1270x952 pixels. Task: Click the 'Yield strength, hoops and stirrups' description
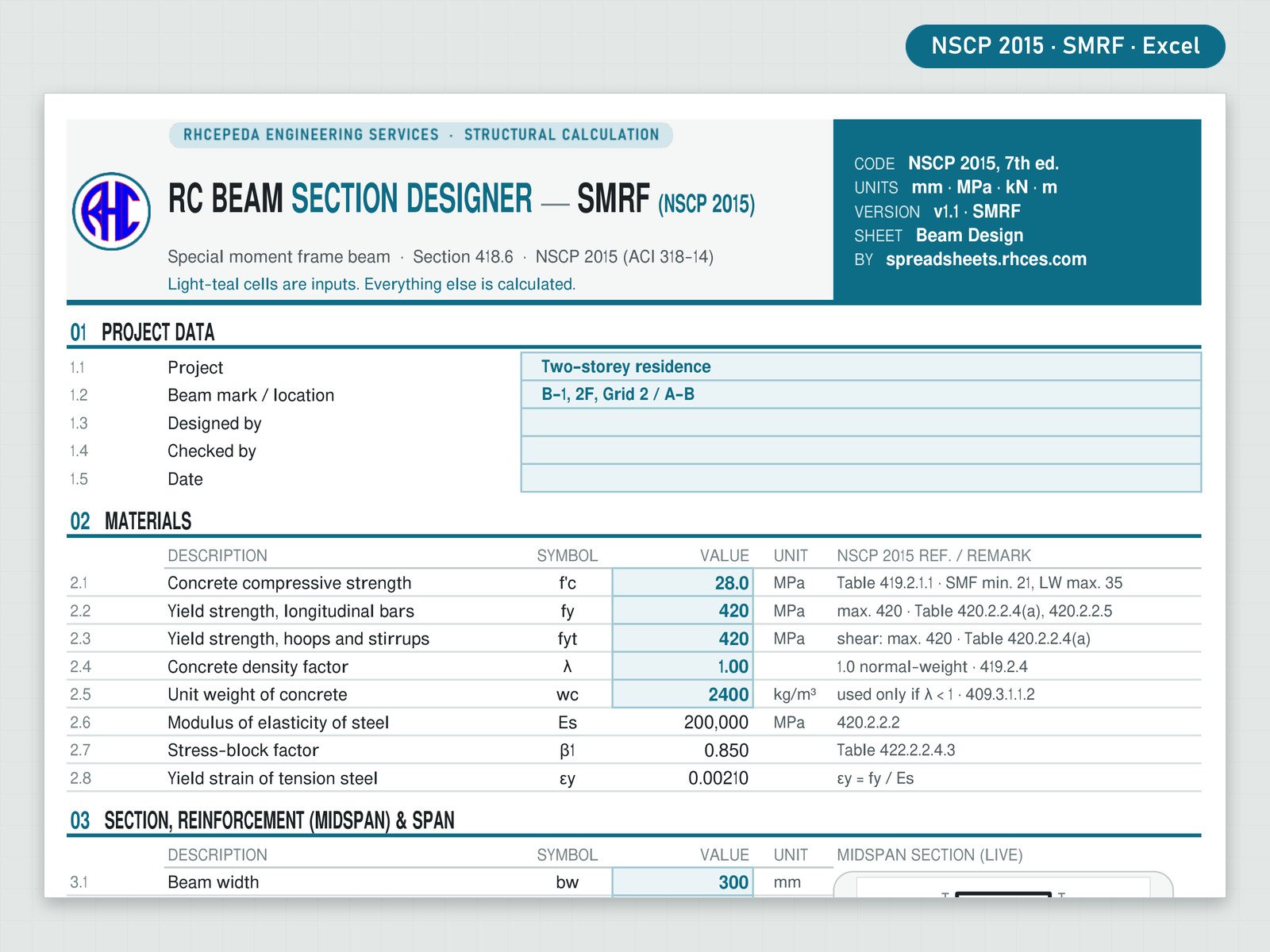coord(298,639)
